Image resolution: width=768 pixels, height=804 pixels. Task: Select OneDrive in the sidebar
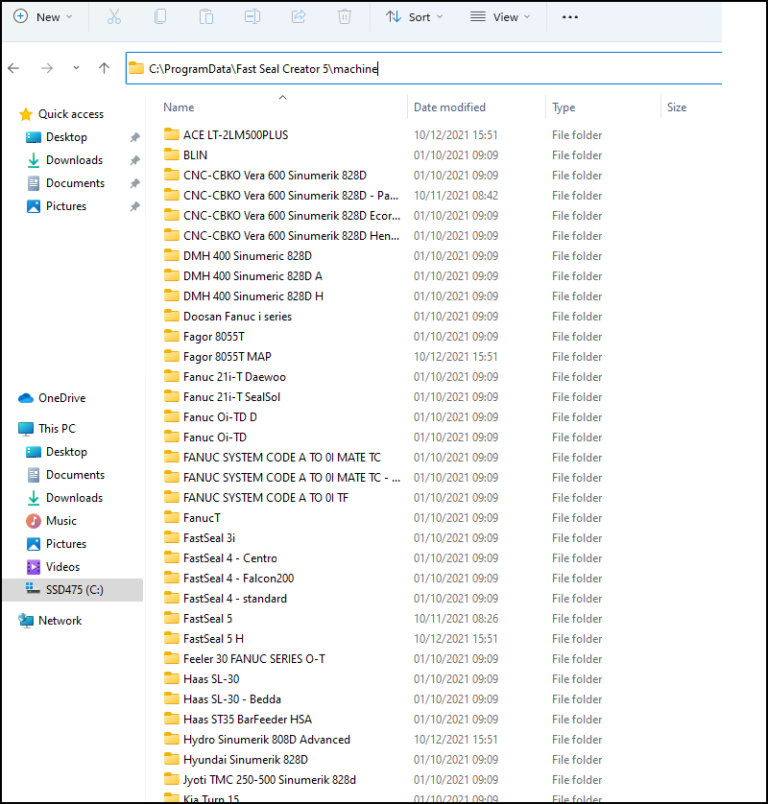[52, 398]
